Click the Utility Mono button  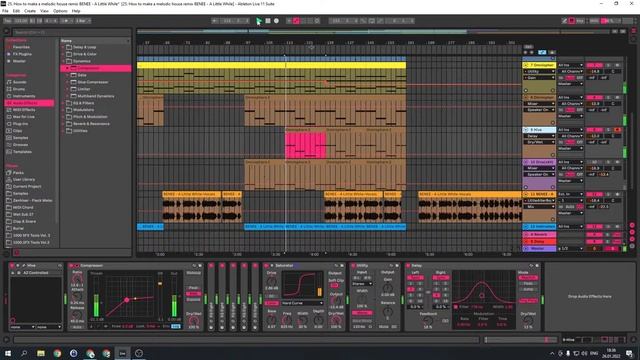(x=362, y=313)
